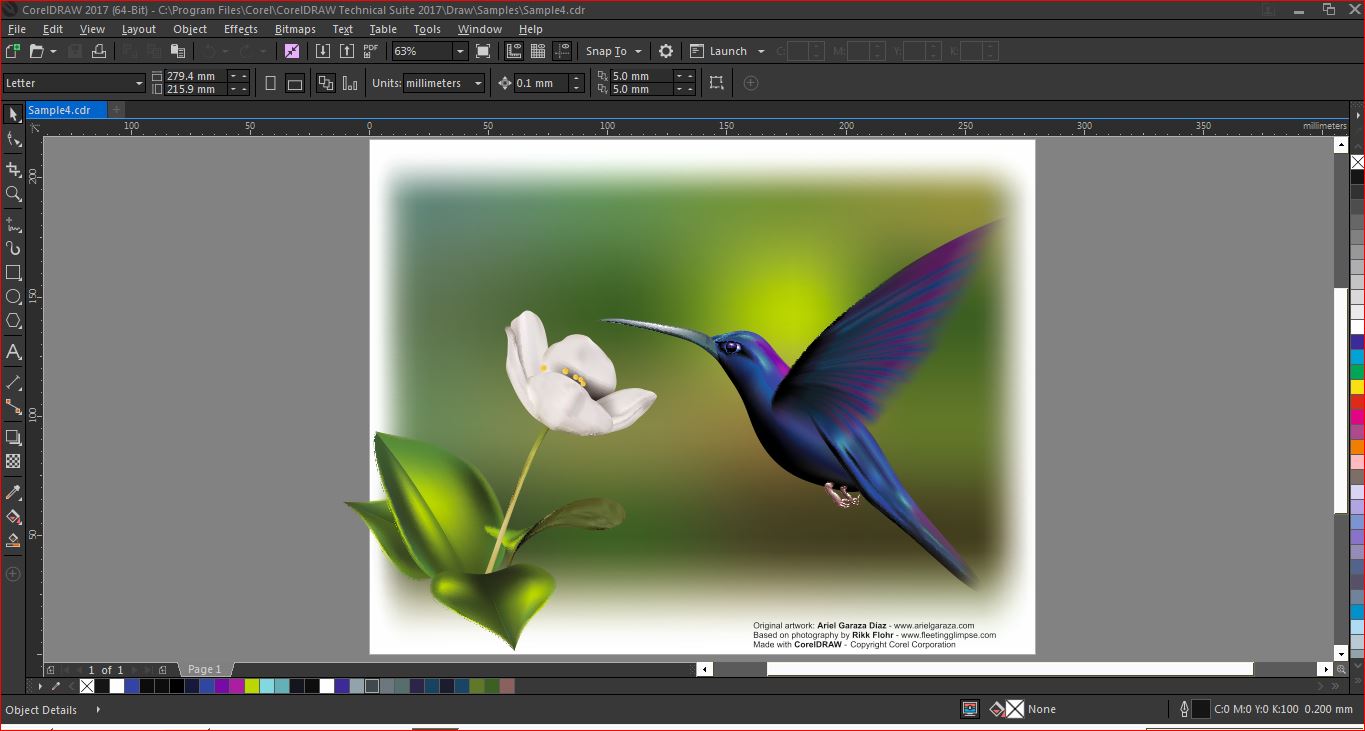This screenshot has height=731, width=1365.
Task: Expand the Object Details arrow
Action: (98, 710)
